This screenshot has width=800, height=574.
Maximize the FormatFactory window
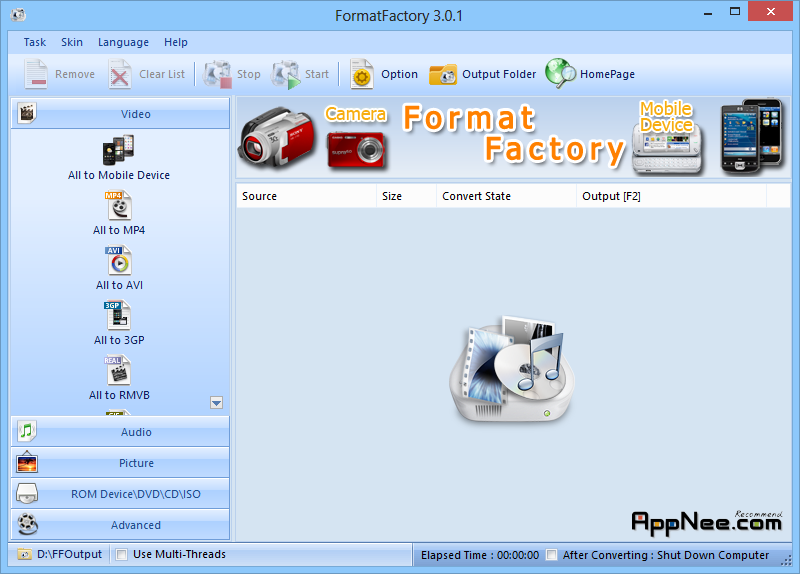pos(735,11)
